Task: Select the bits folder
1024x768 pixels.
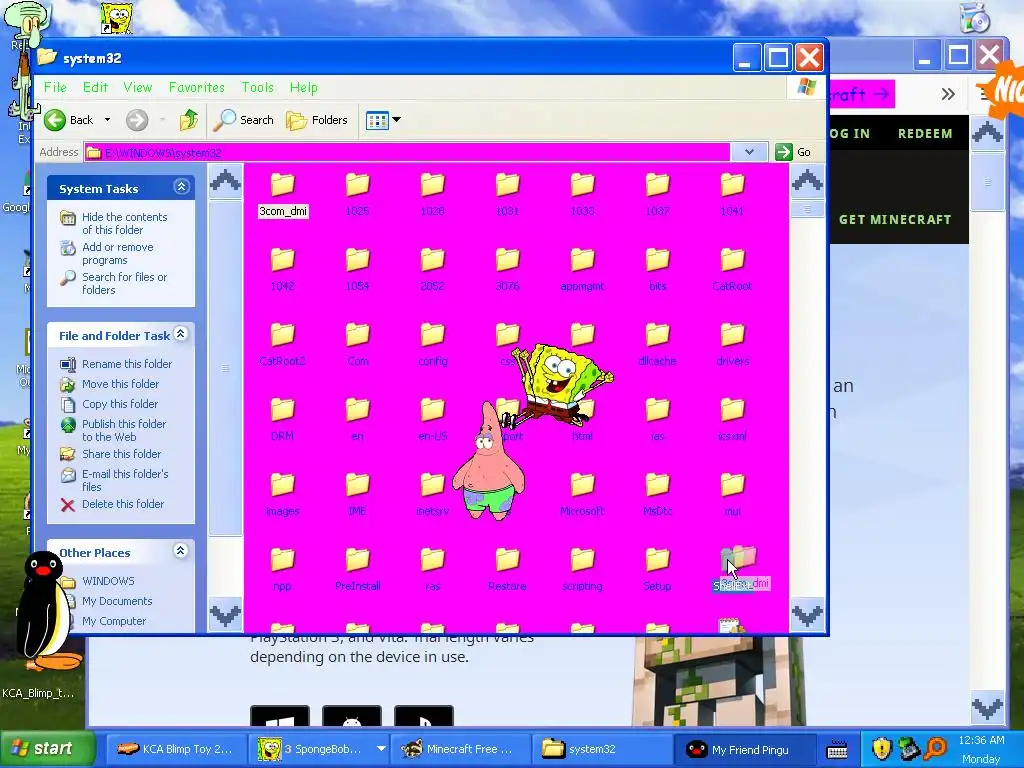Action: pos(658,269)
